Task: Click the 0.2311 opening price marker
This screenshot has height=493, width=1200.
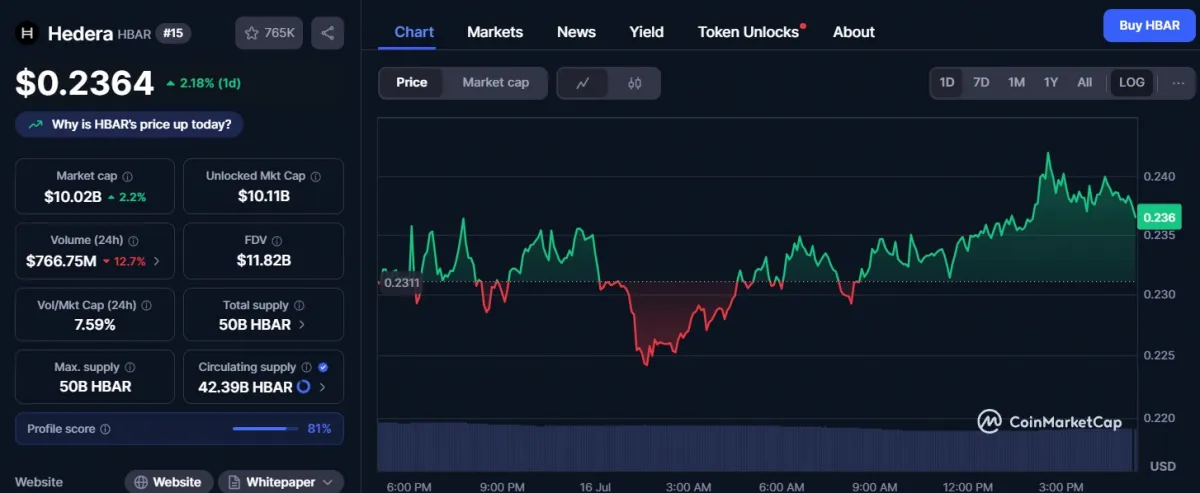Action: [401, 283]
